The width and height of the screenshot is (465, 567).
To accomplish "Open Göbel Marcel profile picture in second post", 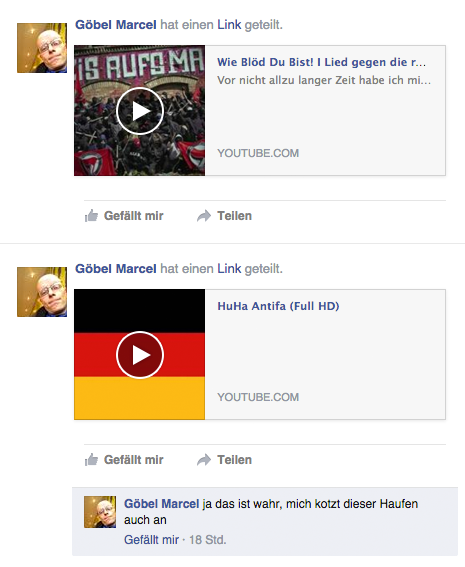I will pyautogui.click(x=42, y=292).
